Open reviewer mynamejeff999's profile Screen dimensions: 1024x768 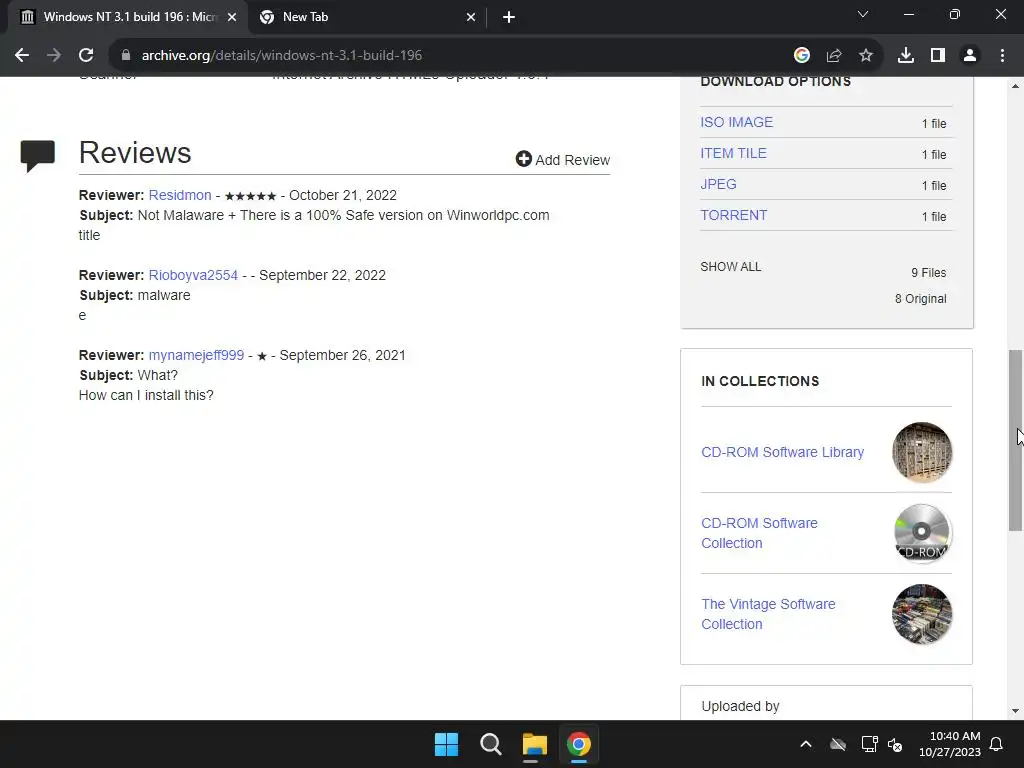[x=196, y=355]
